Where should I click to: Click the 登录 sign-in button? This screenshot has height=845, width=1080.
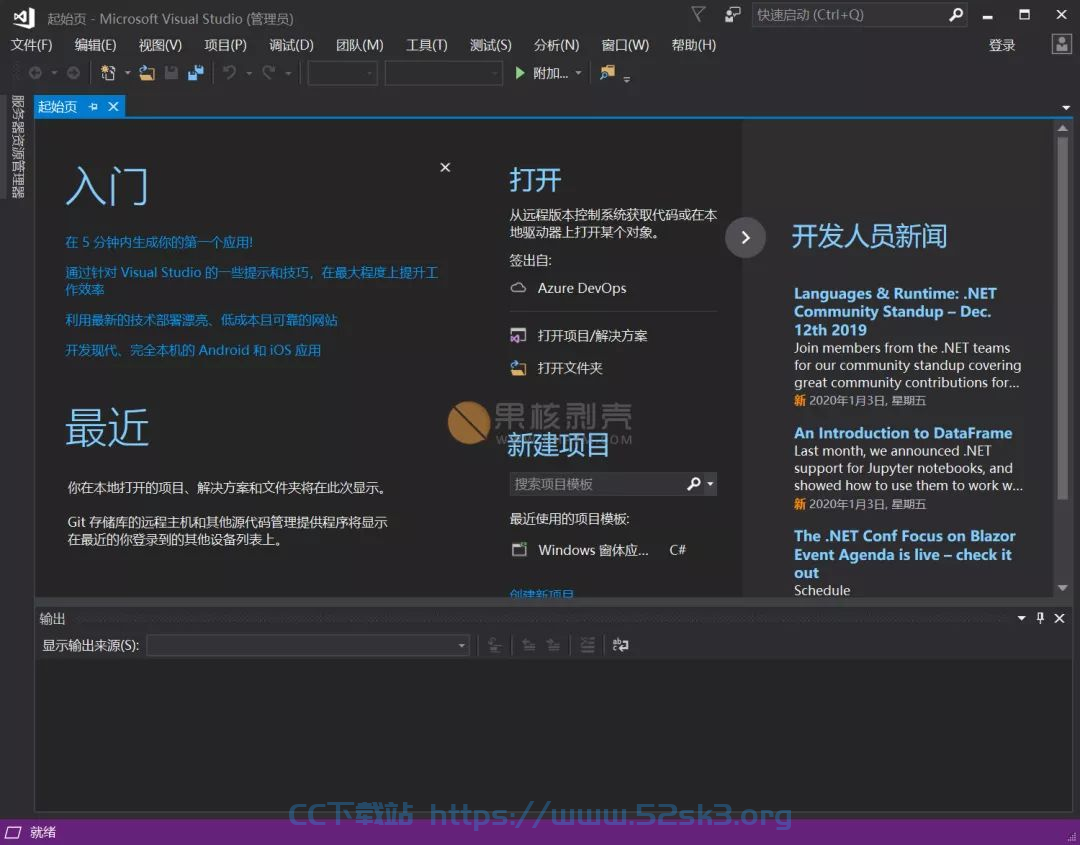pyautogui.click(x=1001, y=45)
